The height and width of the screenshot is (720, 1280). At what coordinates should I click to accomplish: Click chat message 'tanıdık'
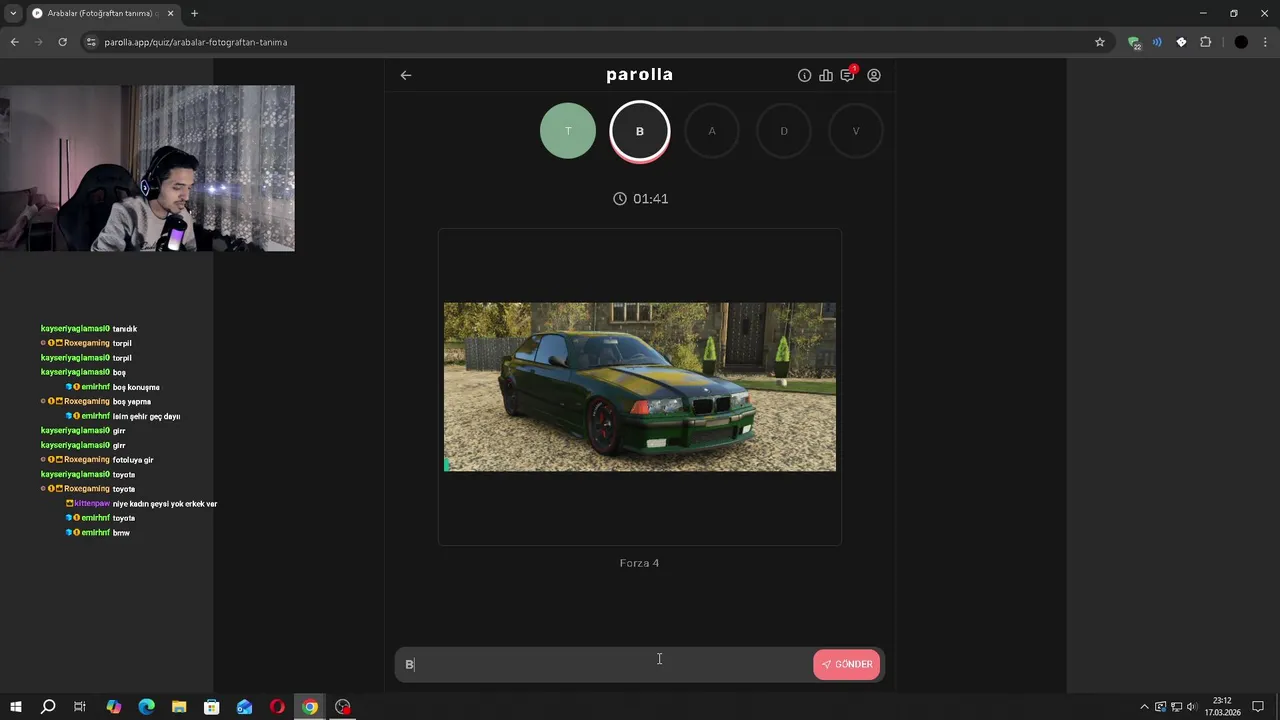click(125, 329)
